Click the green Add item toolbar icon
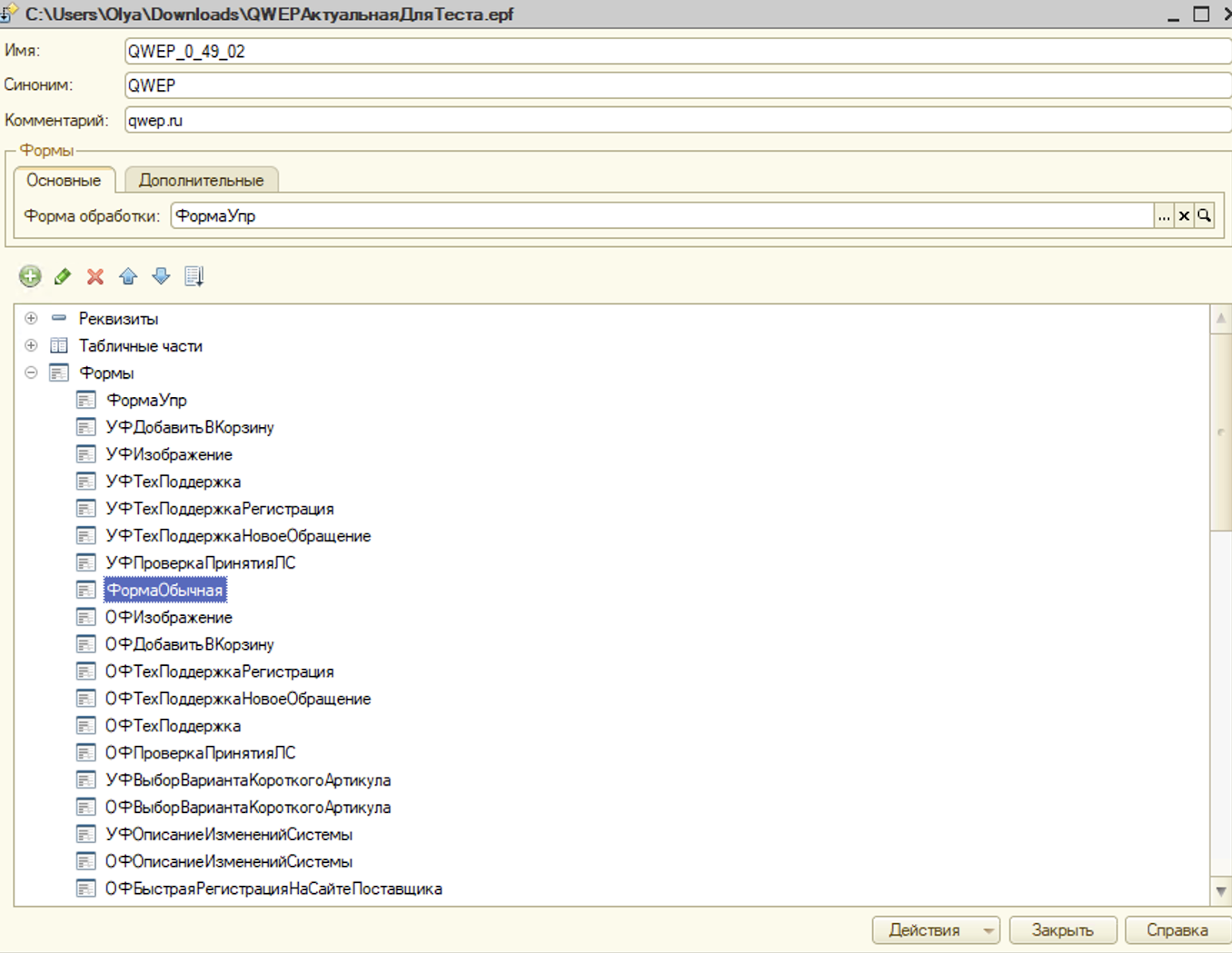Image resolution: width=1232 pixels, height=953 pixels. (x=30, y=276)
